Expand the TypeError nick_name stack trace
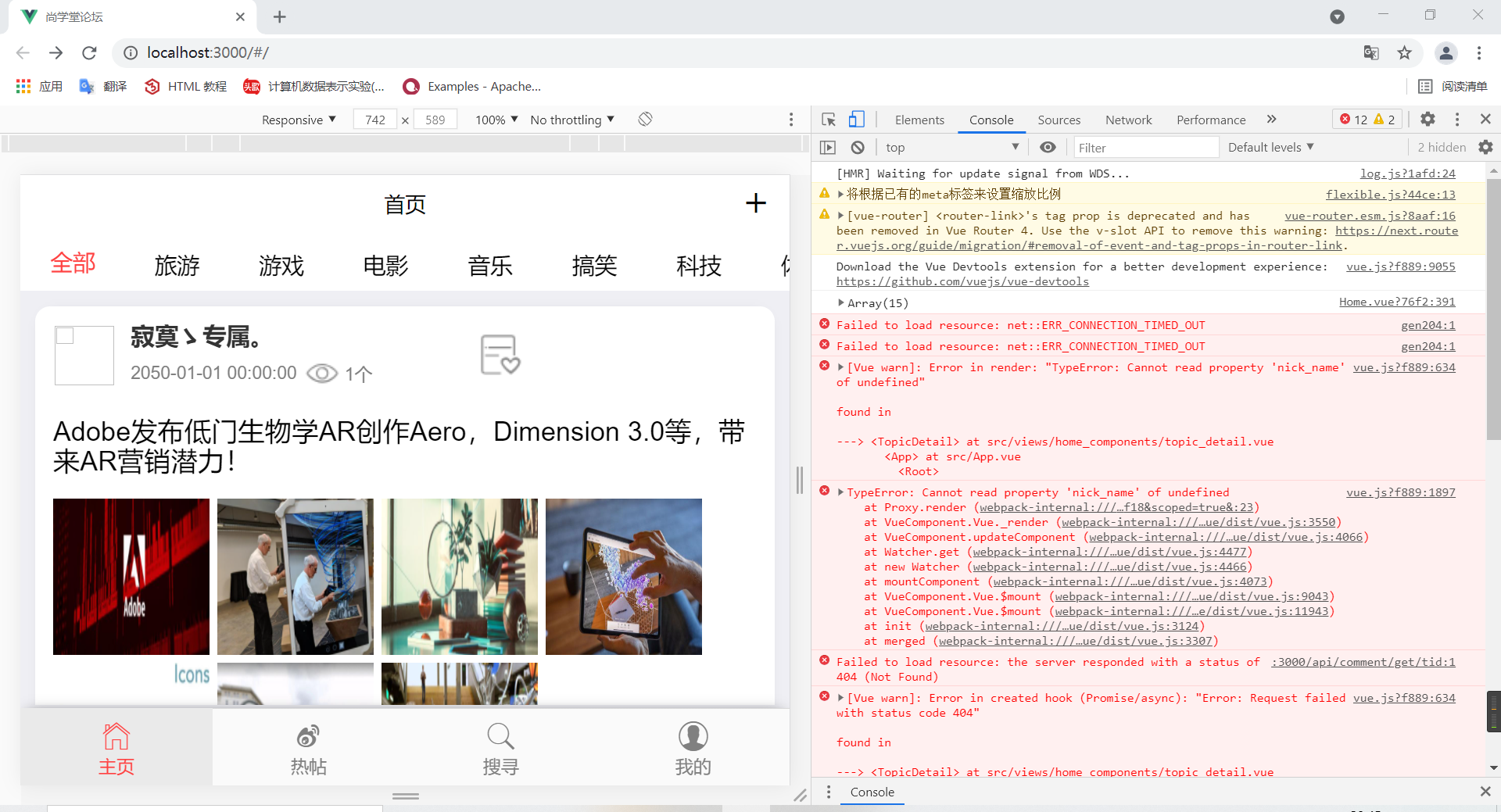The width and height of the screenshot is (1501, 812). [841, 492]
